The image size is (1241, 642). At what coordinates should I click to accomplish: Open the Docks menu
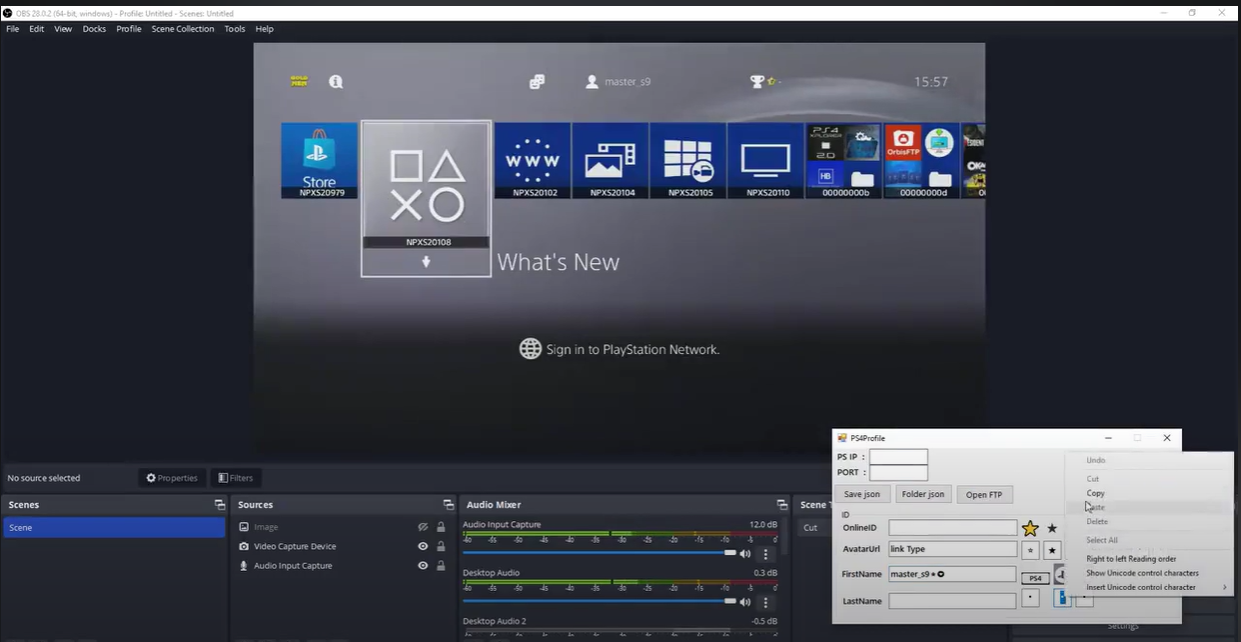click(94, 29)
